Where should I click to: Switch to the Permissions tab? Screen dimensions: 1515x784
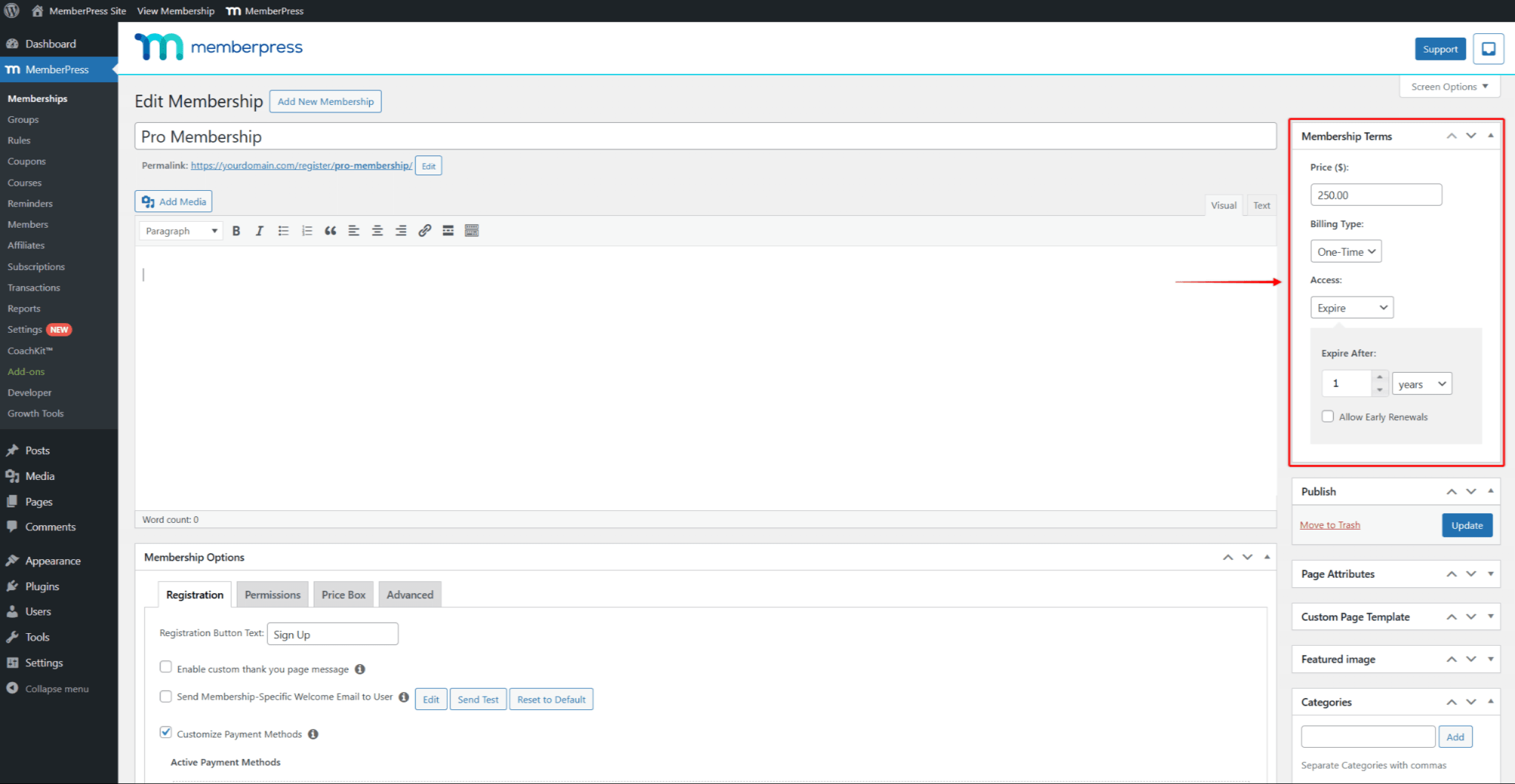point(272,595)
